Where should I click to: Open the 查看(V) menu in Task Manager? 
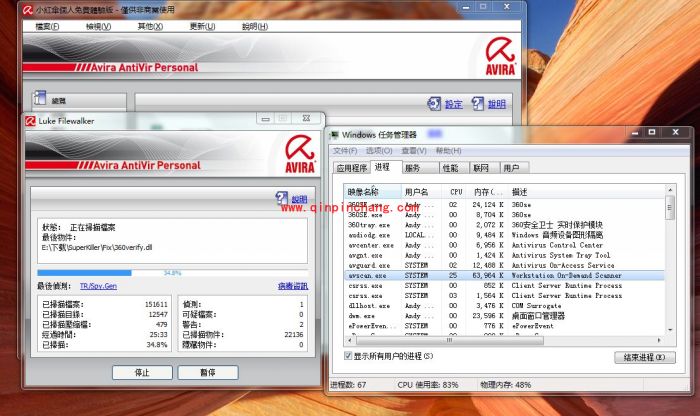(x=414, y=151)
